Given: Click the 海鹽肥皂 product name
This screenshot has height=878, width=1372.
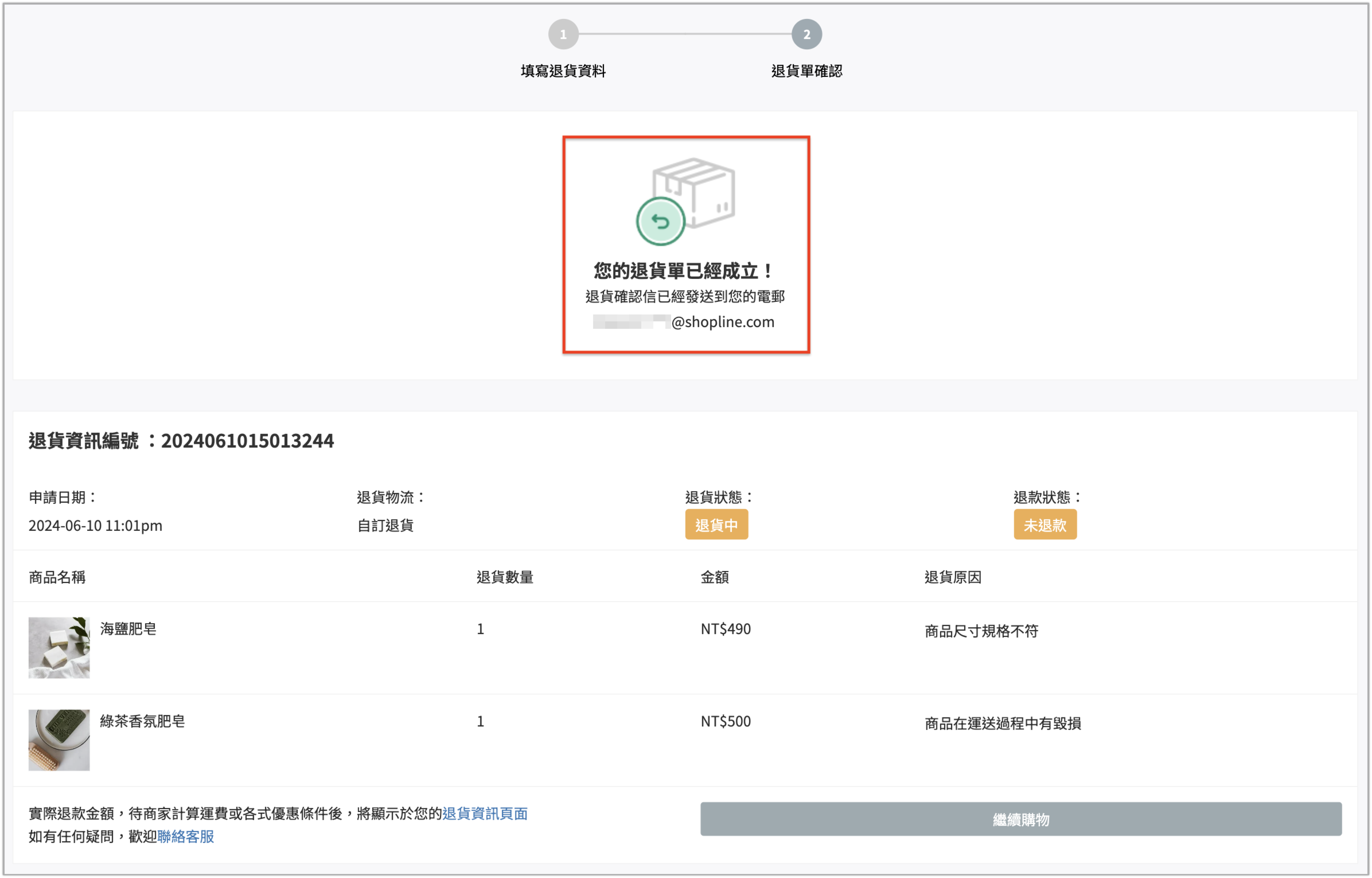Looking at the screenshot, I should click(x=128, y=628).
